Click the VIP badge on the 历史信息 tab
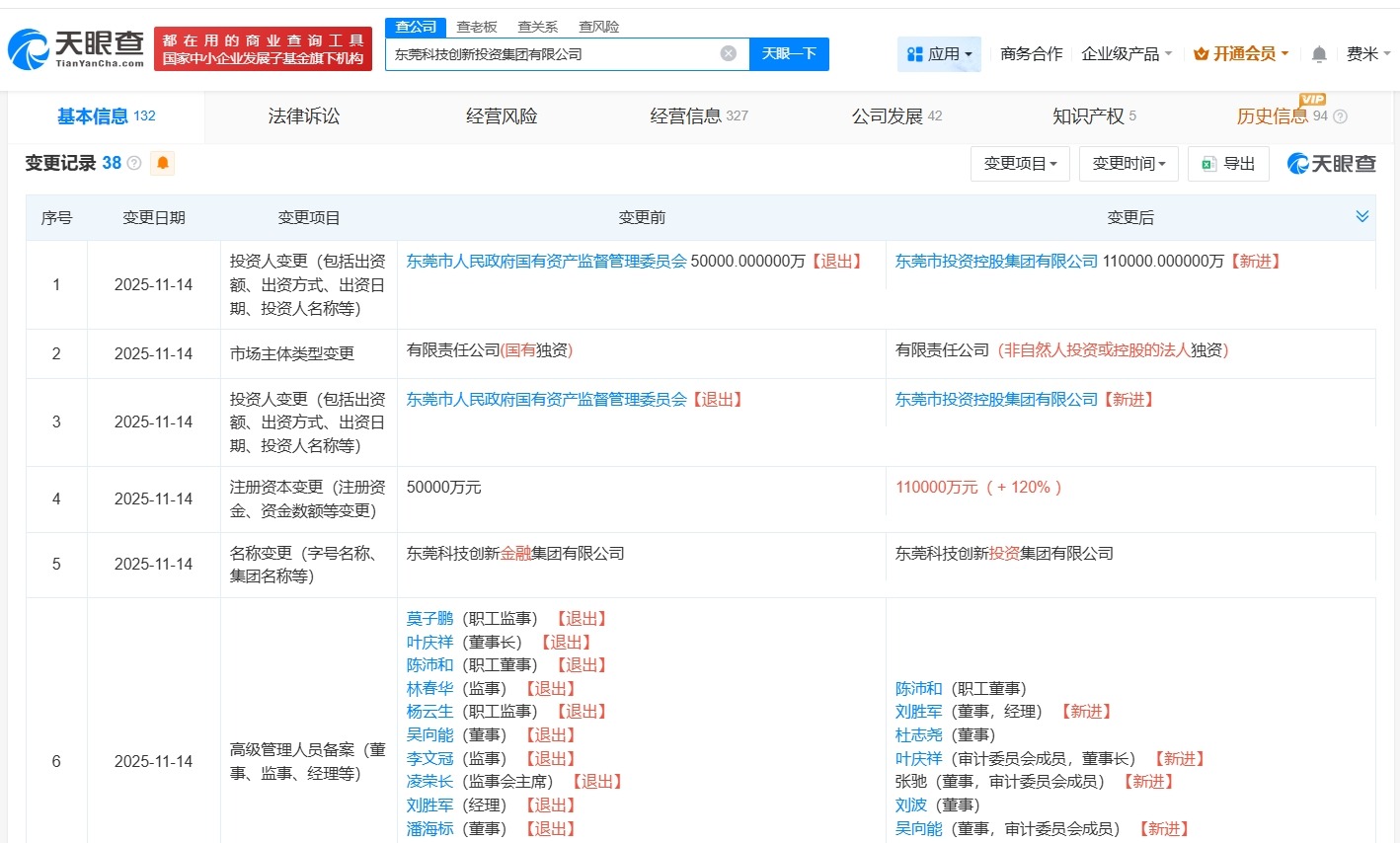This screenshot has width=1400, height=843. tap(1313, 100)
